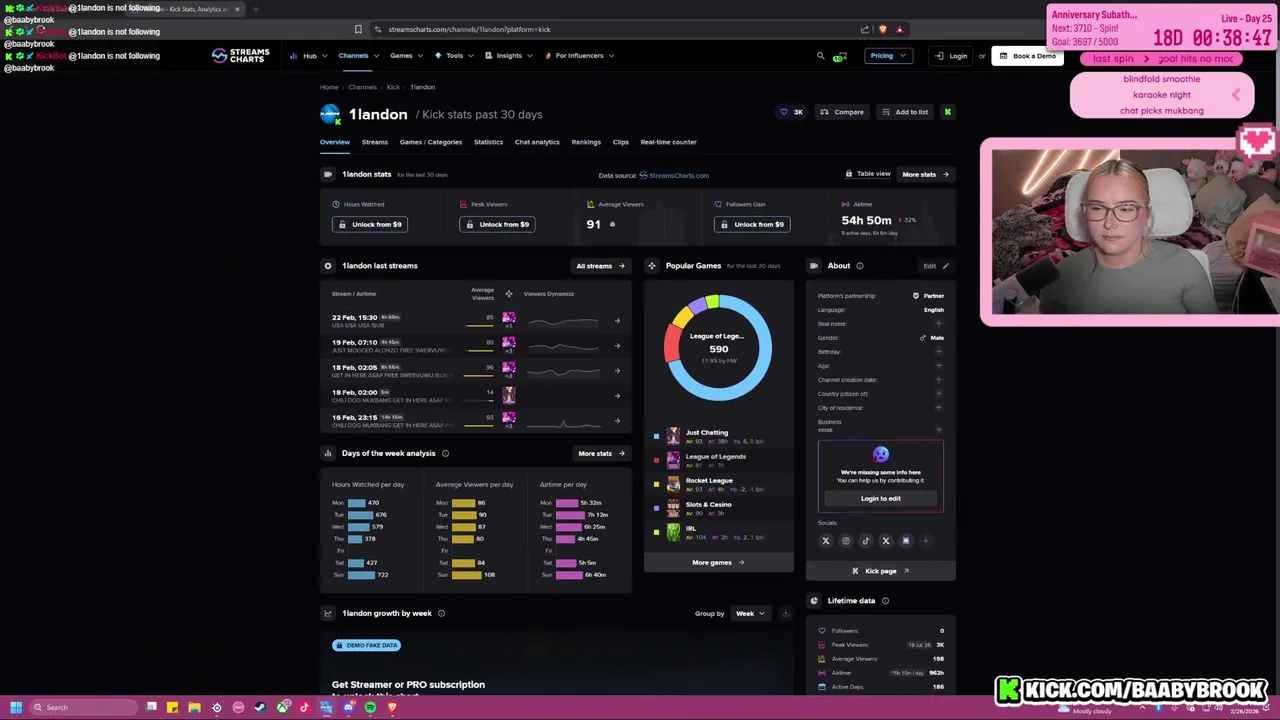This screenshot has width=1280, height=720.
Task: Click Unlock from $9 under Hours Watched
Action: click(370, 224)
